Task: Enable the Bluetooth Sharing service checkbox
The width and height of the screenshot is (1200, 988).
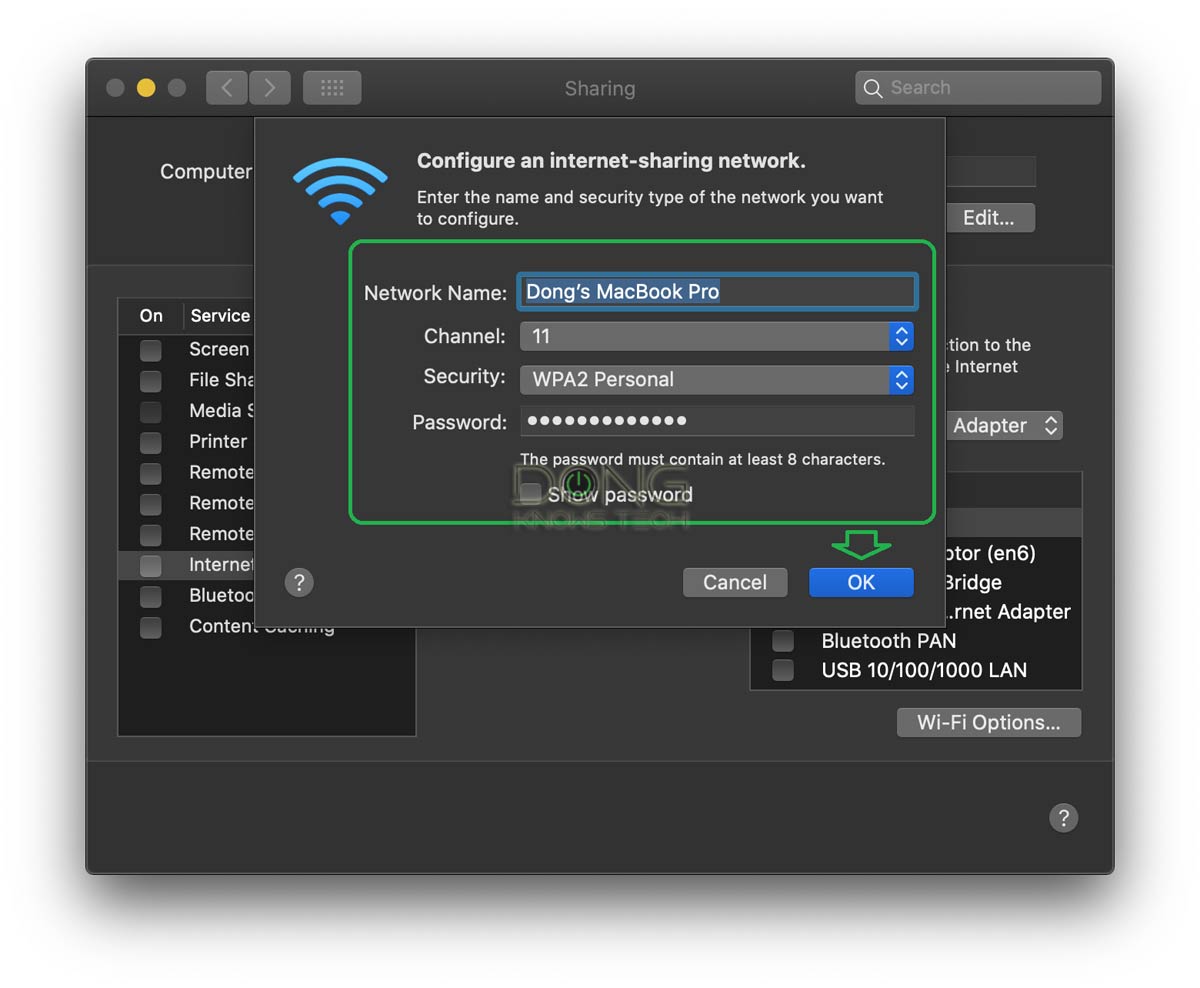Action: click(x=150, y=596)
